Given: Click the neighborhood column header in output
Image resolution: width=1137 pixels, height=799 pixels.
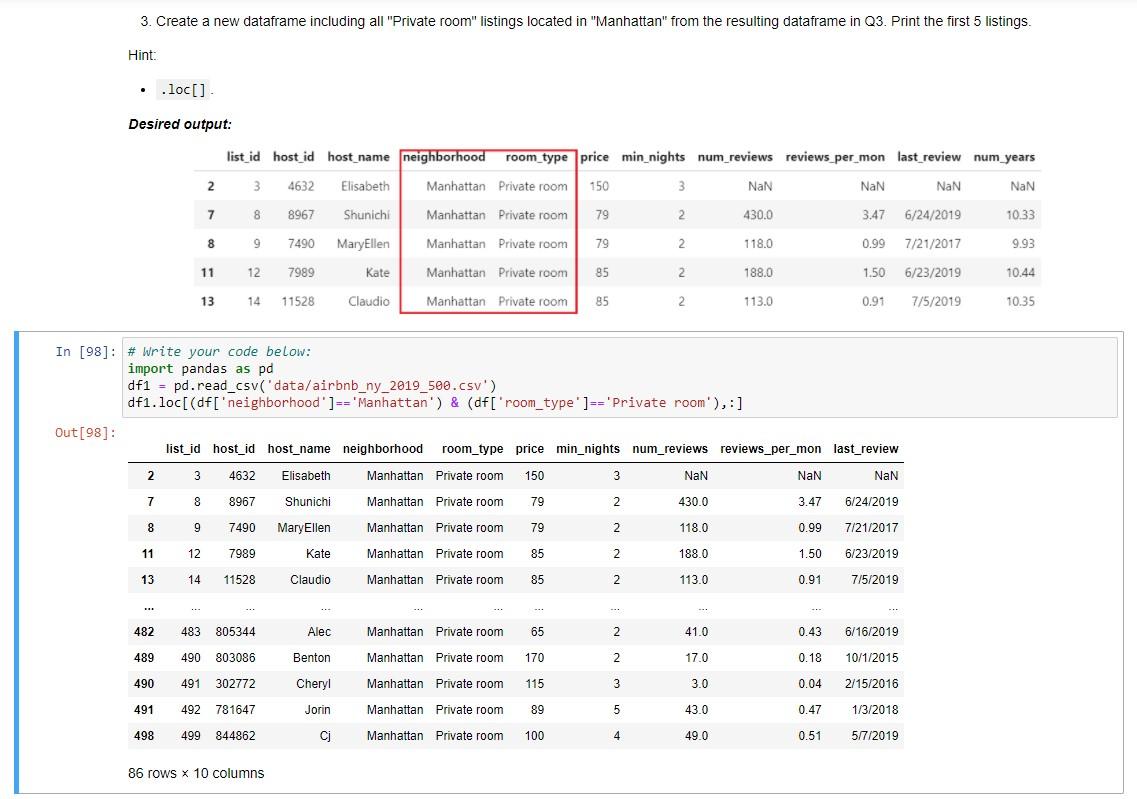Looking at the screenshot, I should tap(383, 449).
